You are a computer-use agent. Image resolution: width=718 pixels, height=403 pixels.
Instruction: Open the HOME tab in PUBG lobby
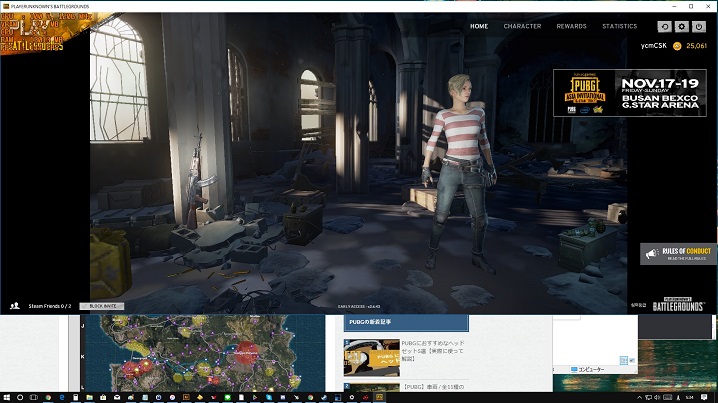tap(479, 26)
